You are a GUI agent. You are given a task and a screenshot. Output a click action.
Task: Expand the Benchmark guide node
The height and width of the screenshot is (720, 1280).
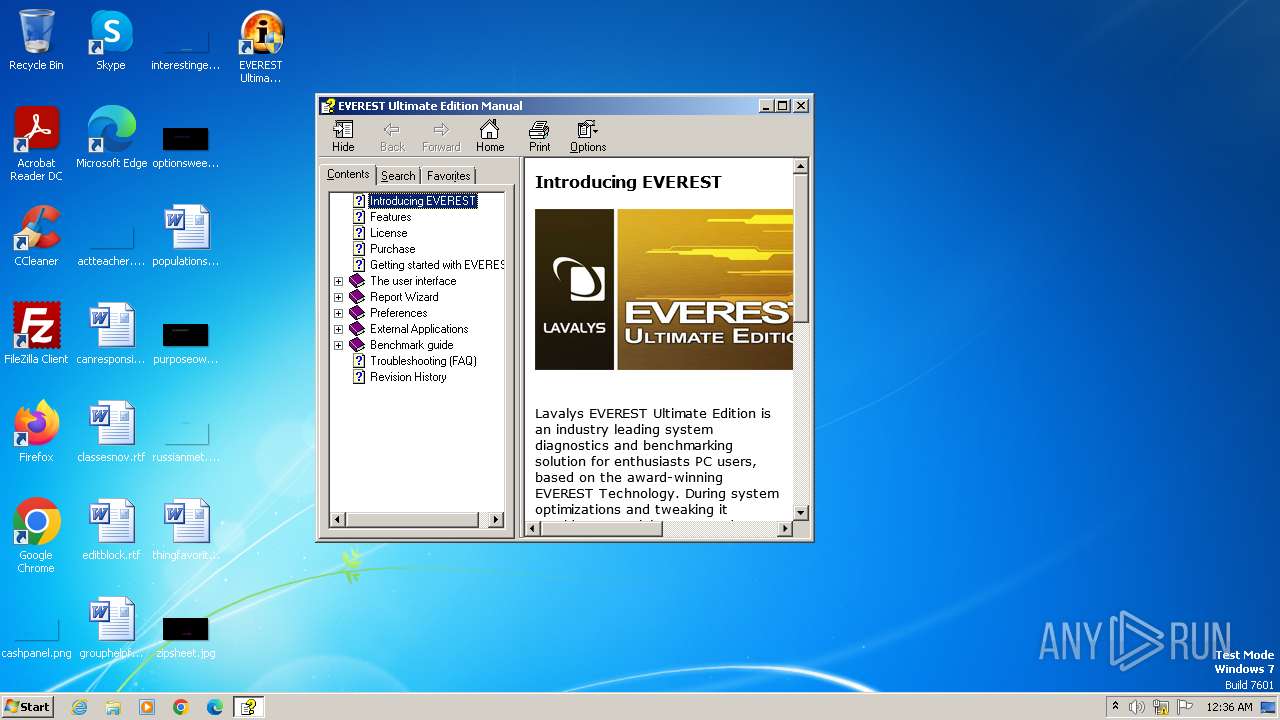338,345
